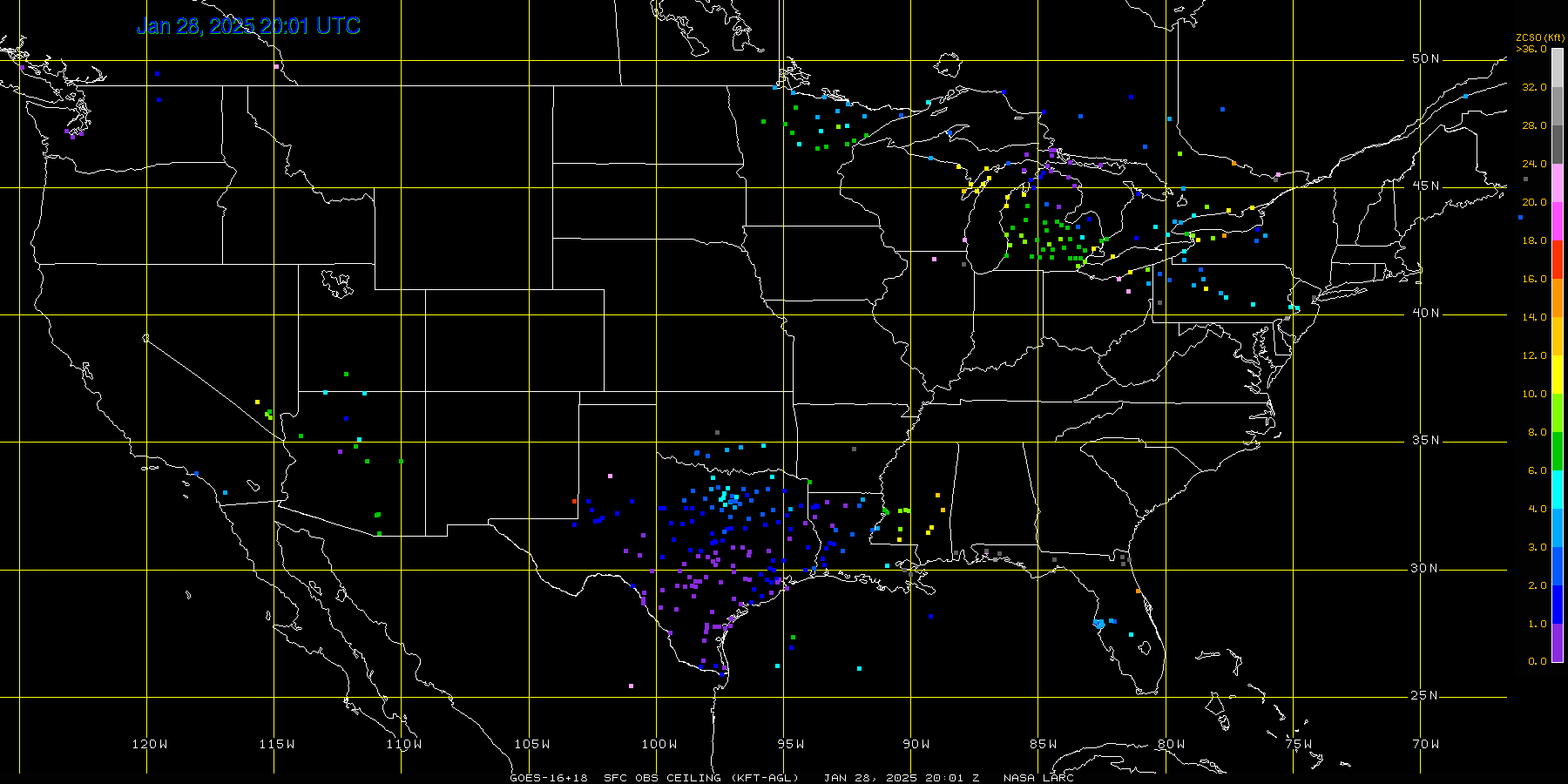
Task: Select the dark green 6.0–8.0 legend segment
Action: coord(1558,451)
